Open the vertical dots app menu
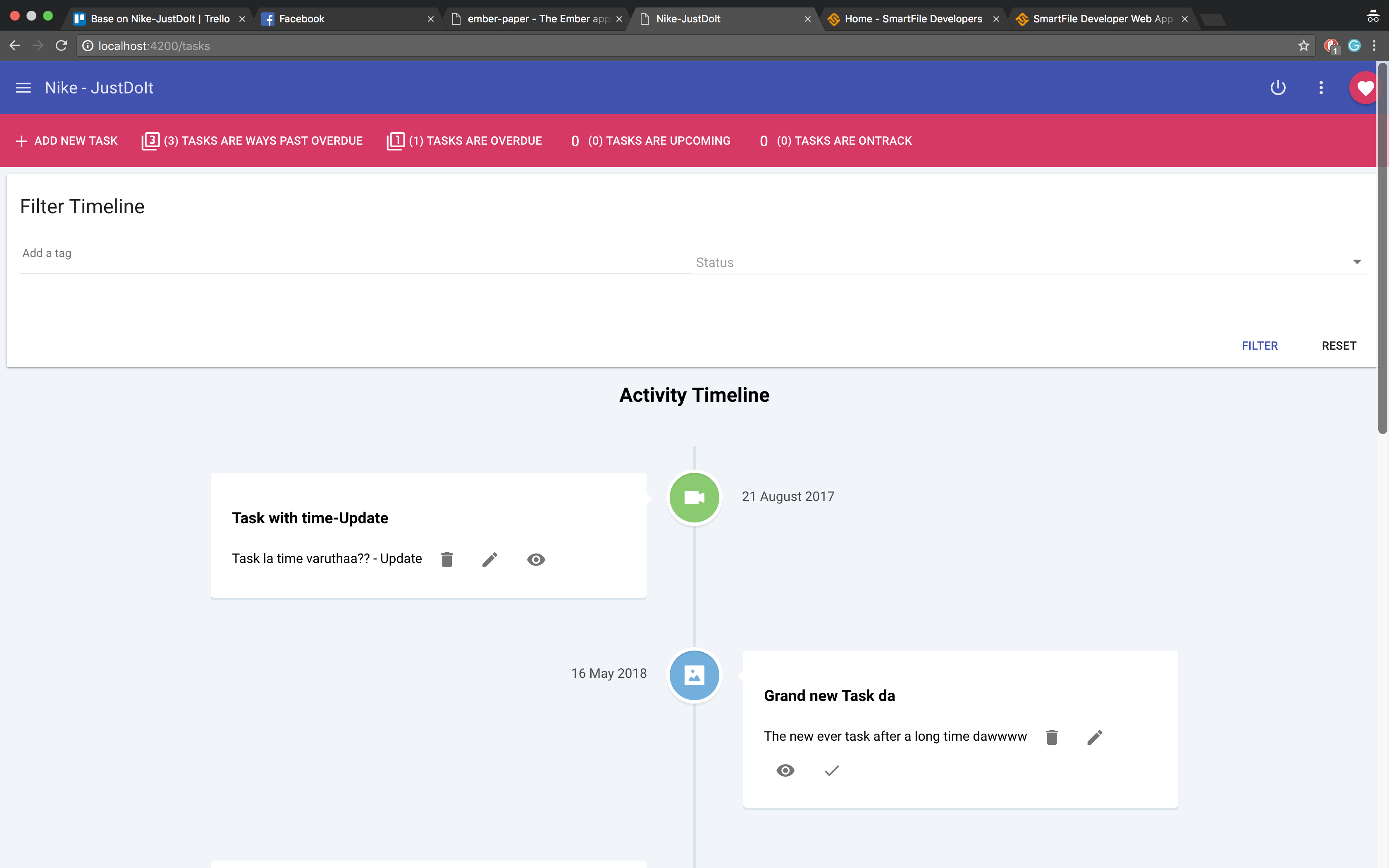This screenshot has width=1389, height=868. point(1321,88)
